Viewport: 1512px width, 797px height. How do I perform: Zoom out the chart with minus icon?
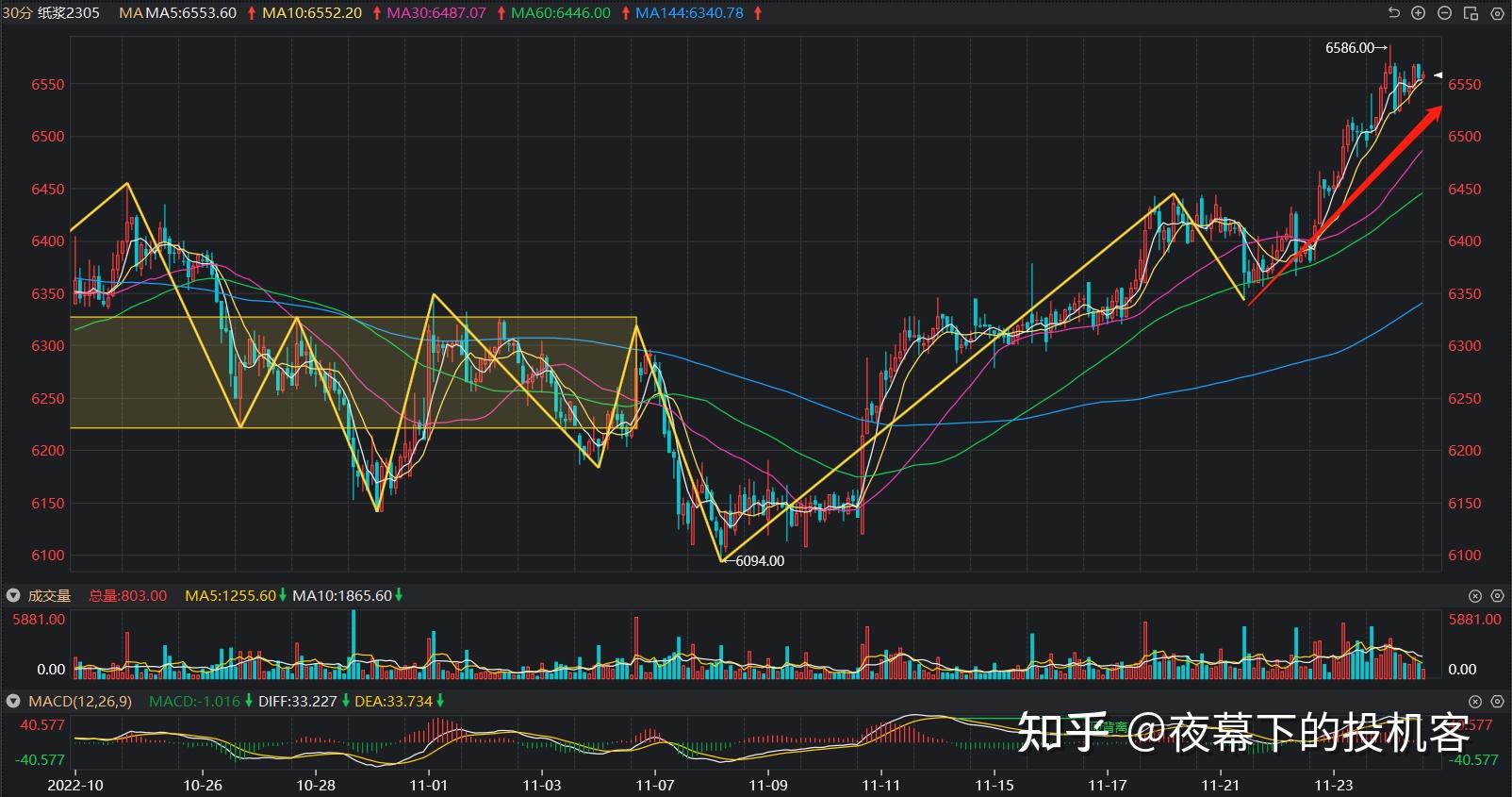[1444, 13]
